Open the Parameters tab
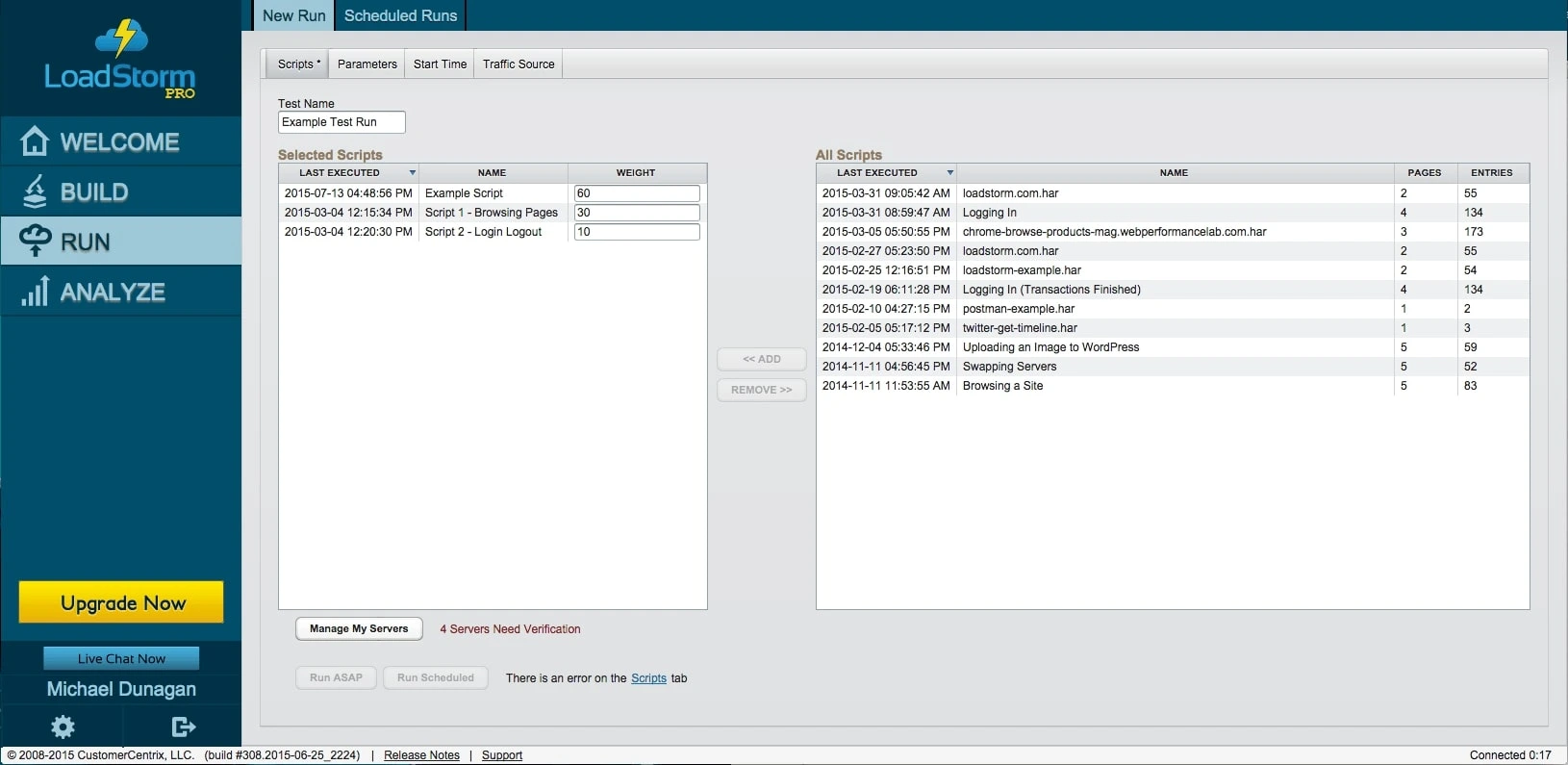This screenshot has width=1568, height=765. (367, 64)
